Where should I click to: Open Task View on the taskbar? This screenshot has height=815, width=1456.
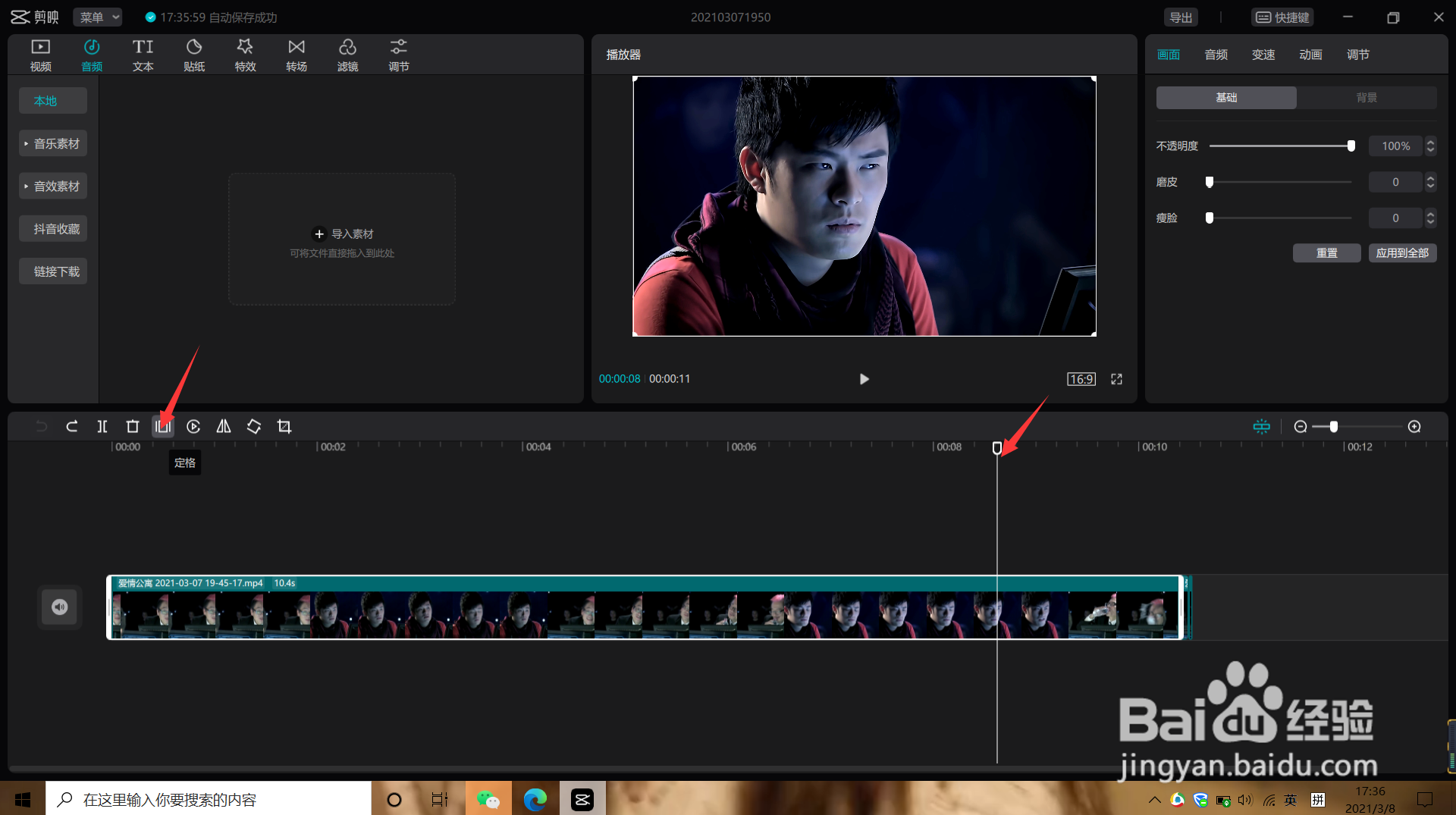point(440,799)
